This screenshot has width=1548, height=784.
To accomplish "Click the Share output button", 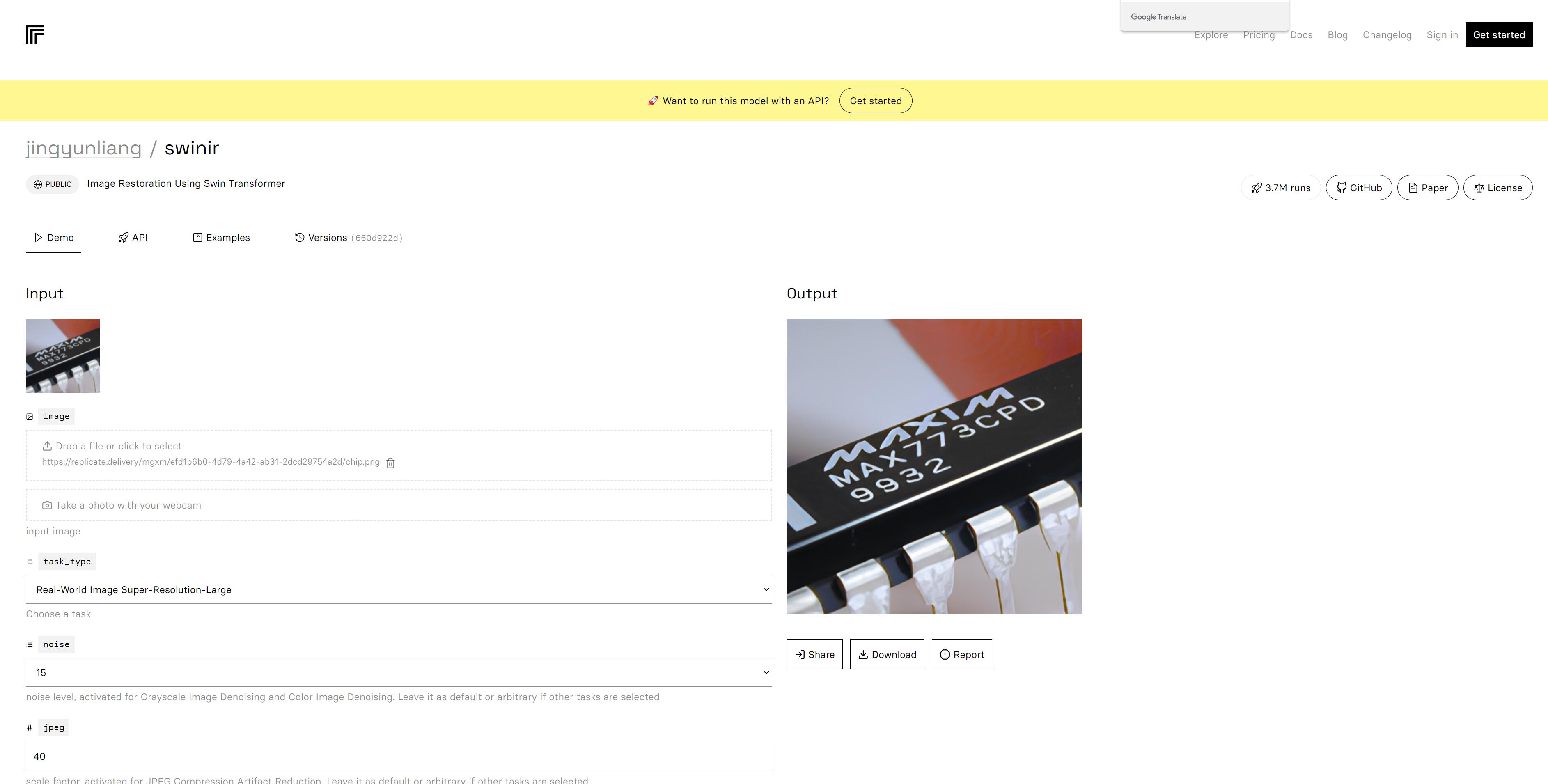I will 814,654.
